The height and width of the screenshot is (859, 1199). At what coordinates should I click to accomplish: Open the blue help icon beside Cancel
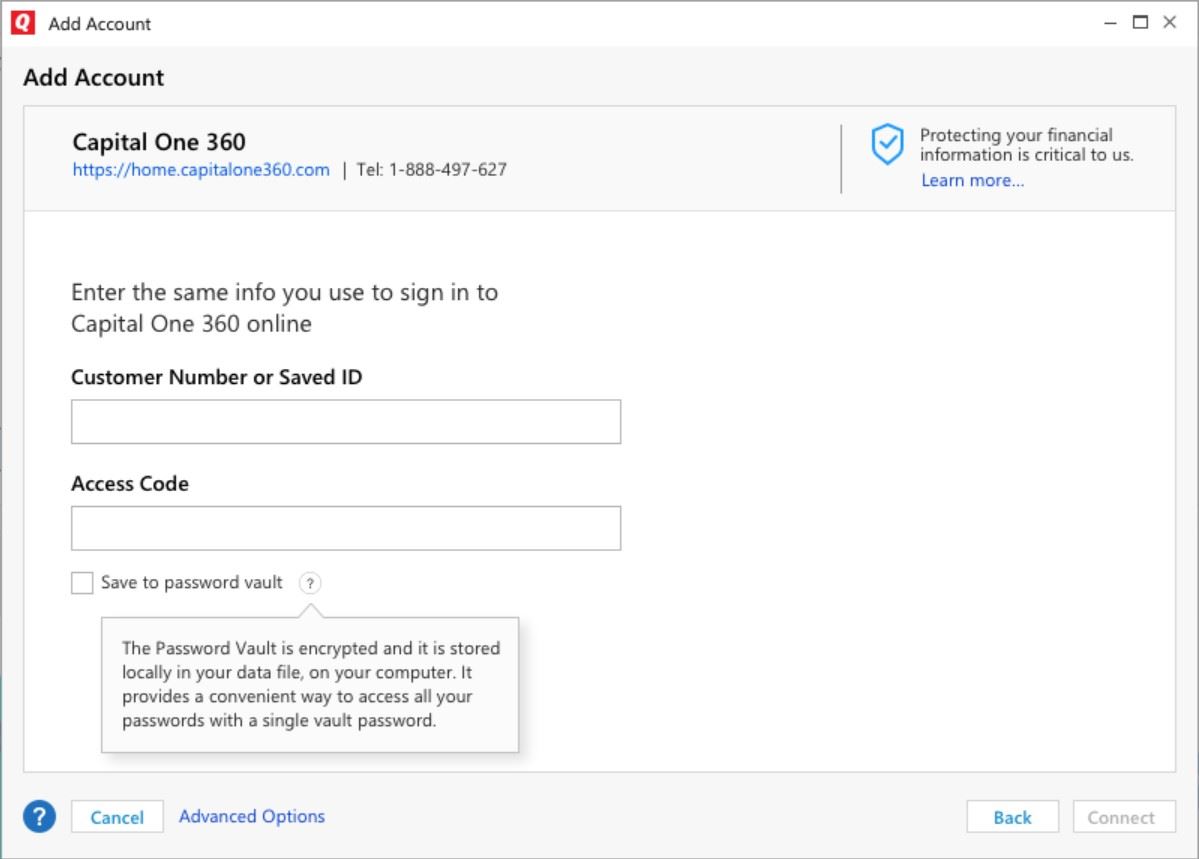tap(40, 817)
